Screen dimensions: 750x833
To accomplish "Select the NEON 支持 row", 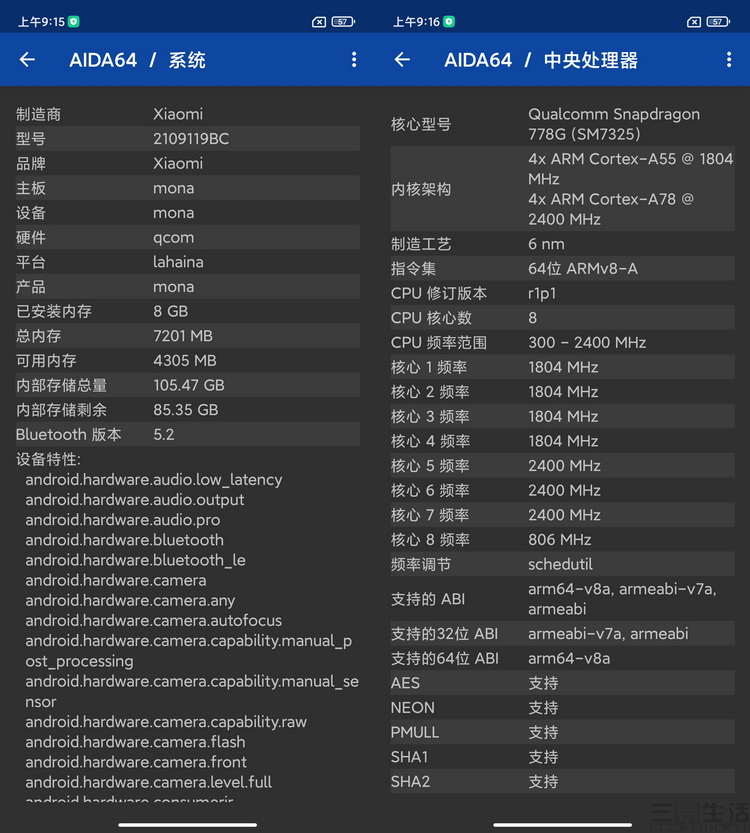I will [562, 708].
